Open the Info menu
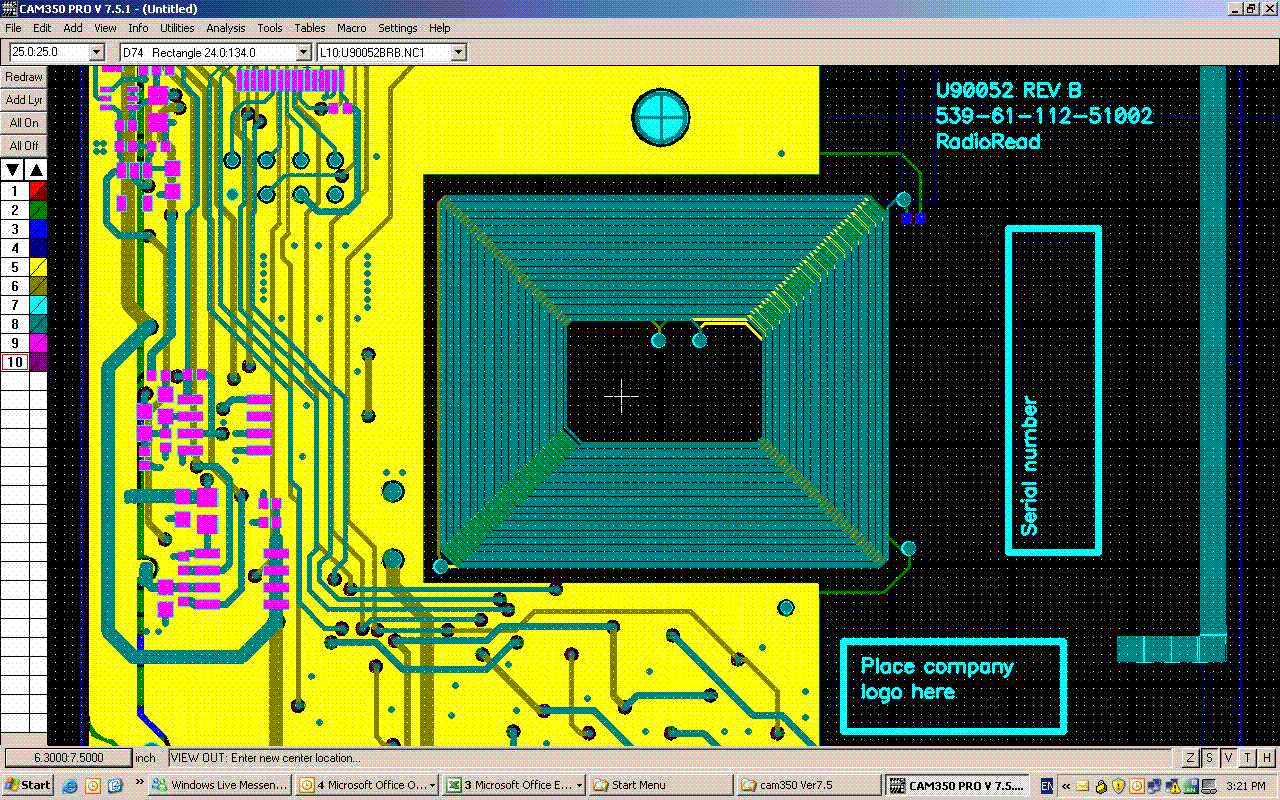This screenshot has width=1280, height=800. click(138, 28)
